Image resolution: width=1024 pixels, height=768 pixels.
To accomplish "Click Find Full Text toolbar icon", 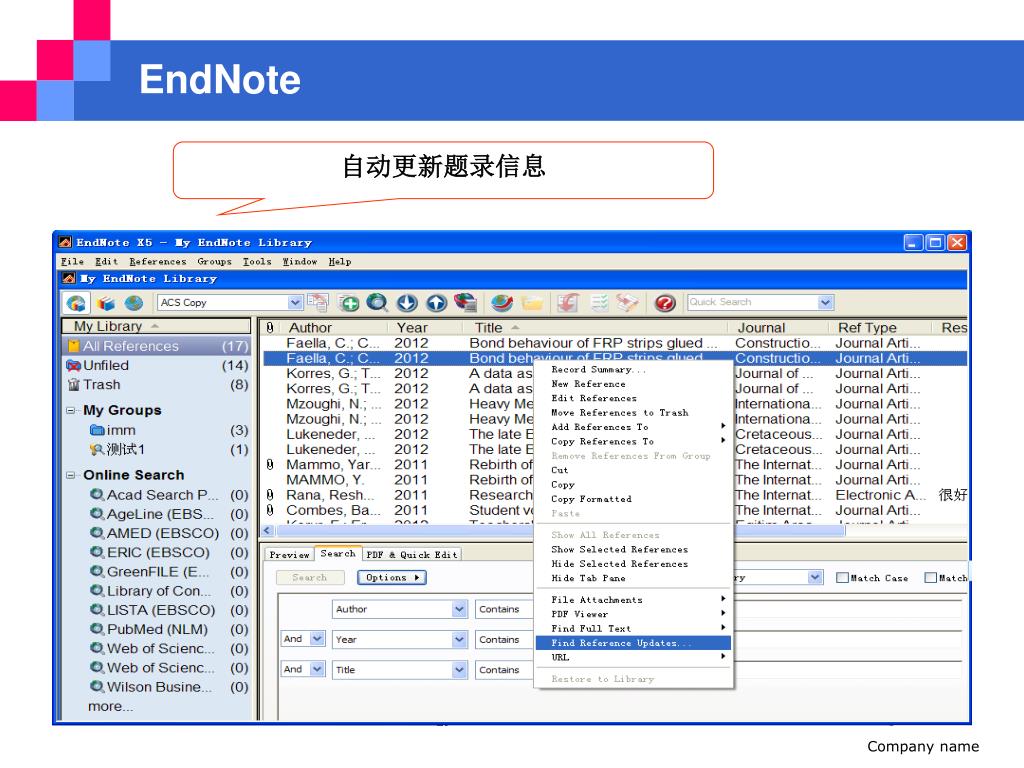I will tap(466, 302).
